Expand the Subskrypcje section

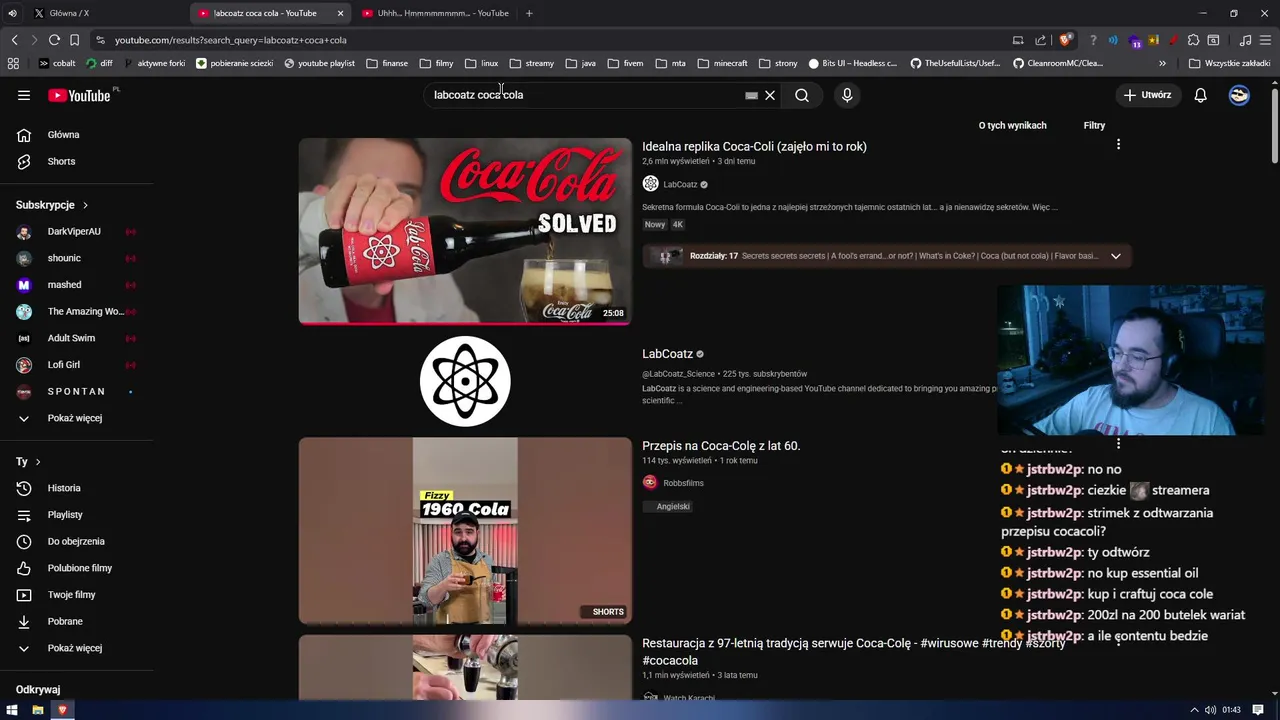52,205
